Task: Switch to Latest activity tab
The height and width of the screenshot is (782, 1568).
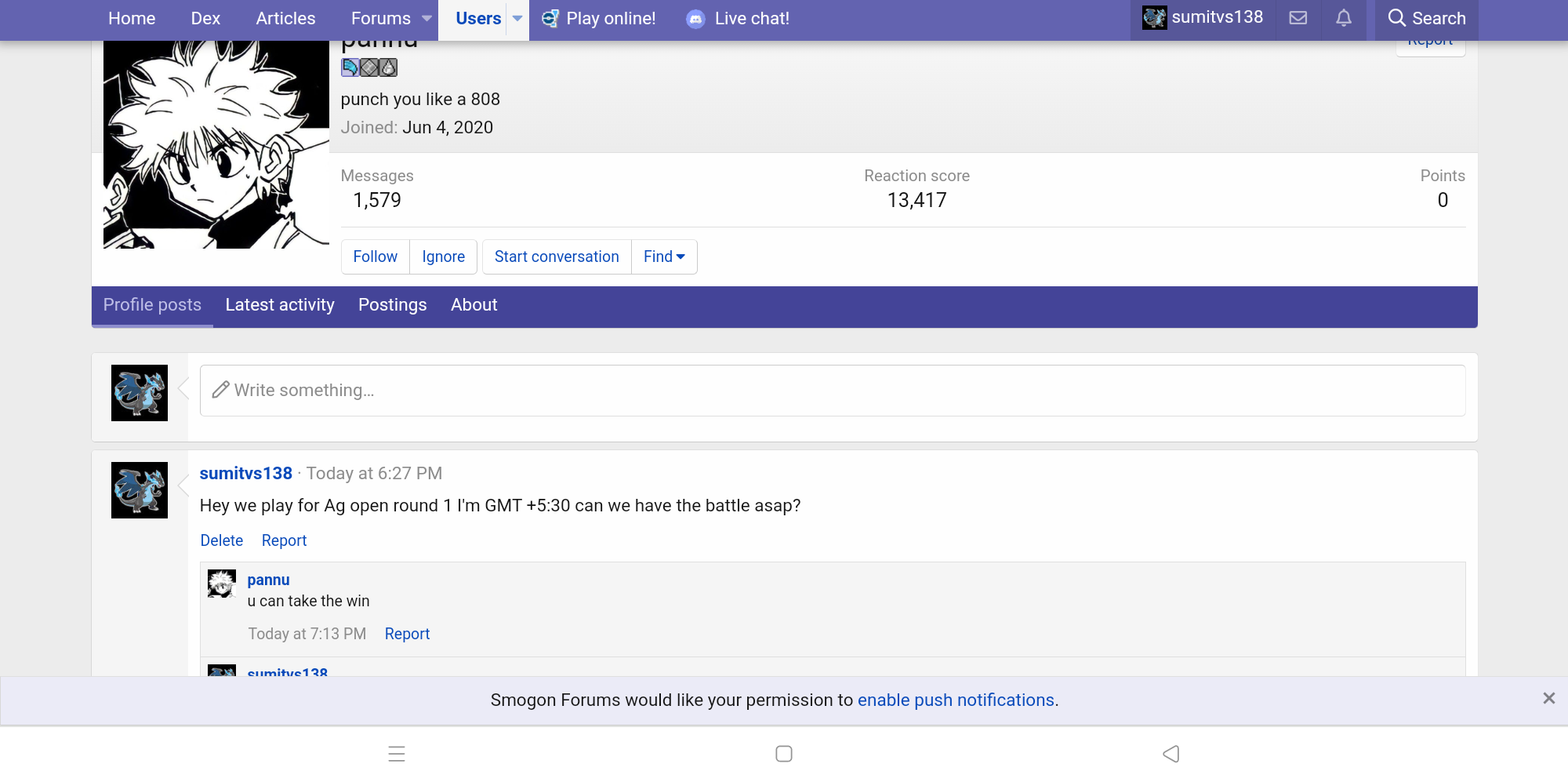Action: click(280, 305)
